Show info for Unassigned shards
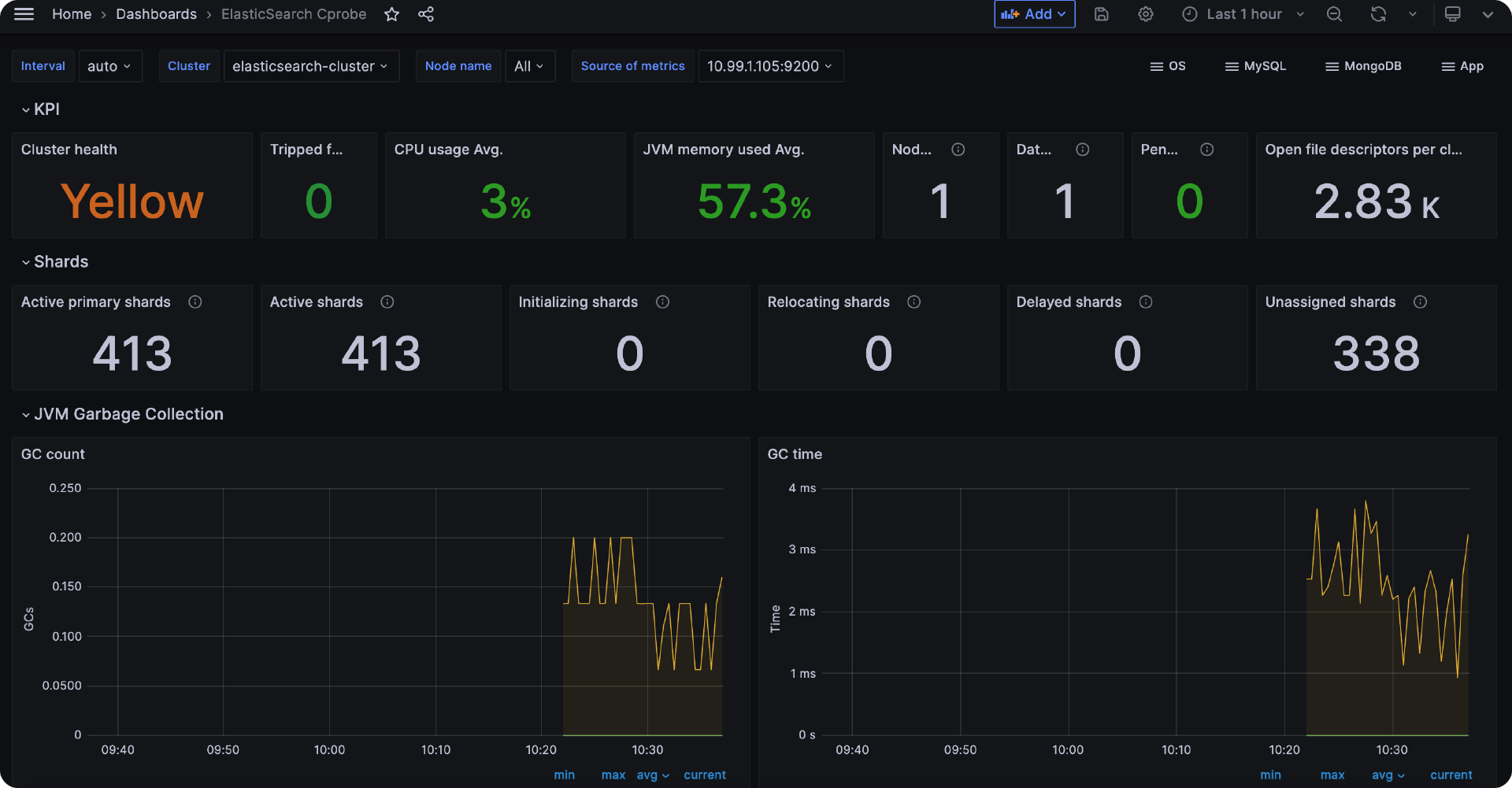1512x788 pixels. (x=1421, y=302)
